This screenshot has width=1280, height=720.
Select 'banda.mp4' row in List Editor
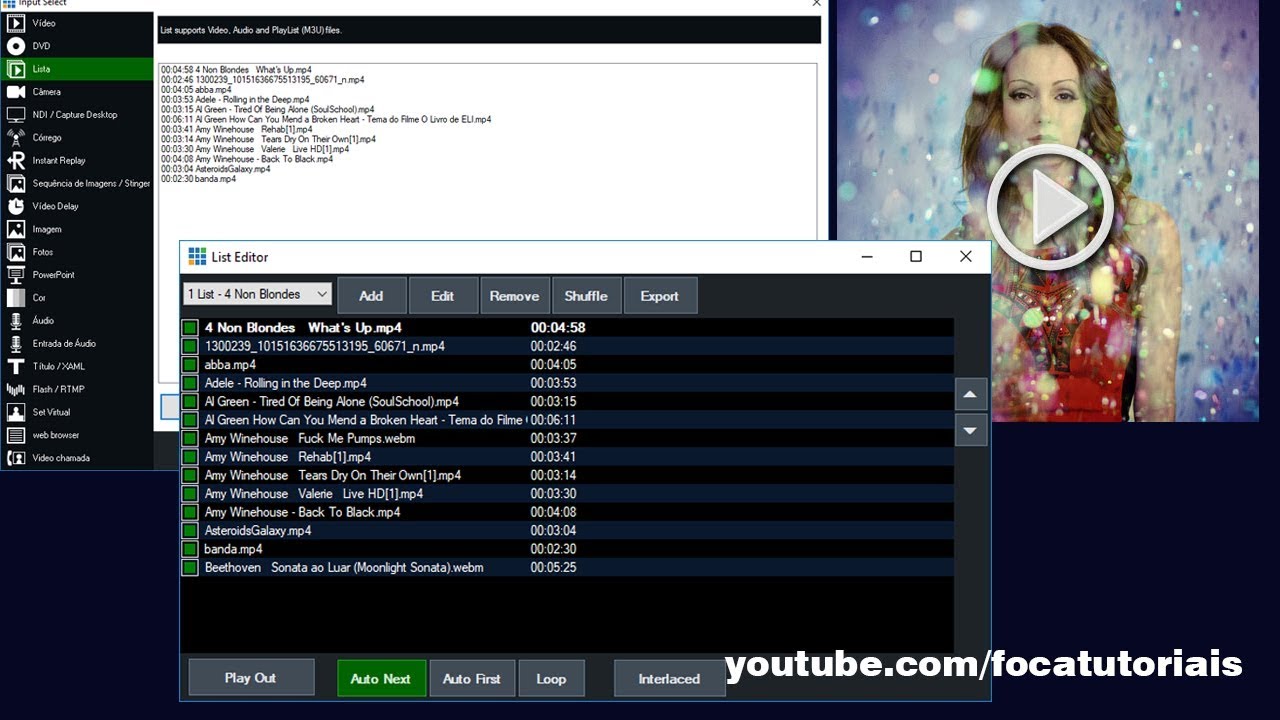(567, 549)
